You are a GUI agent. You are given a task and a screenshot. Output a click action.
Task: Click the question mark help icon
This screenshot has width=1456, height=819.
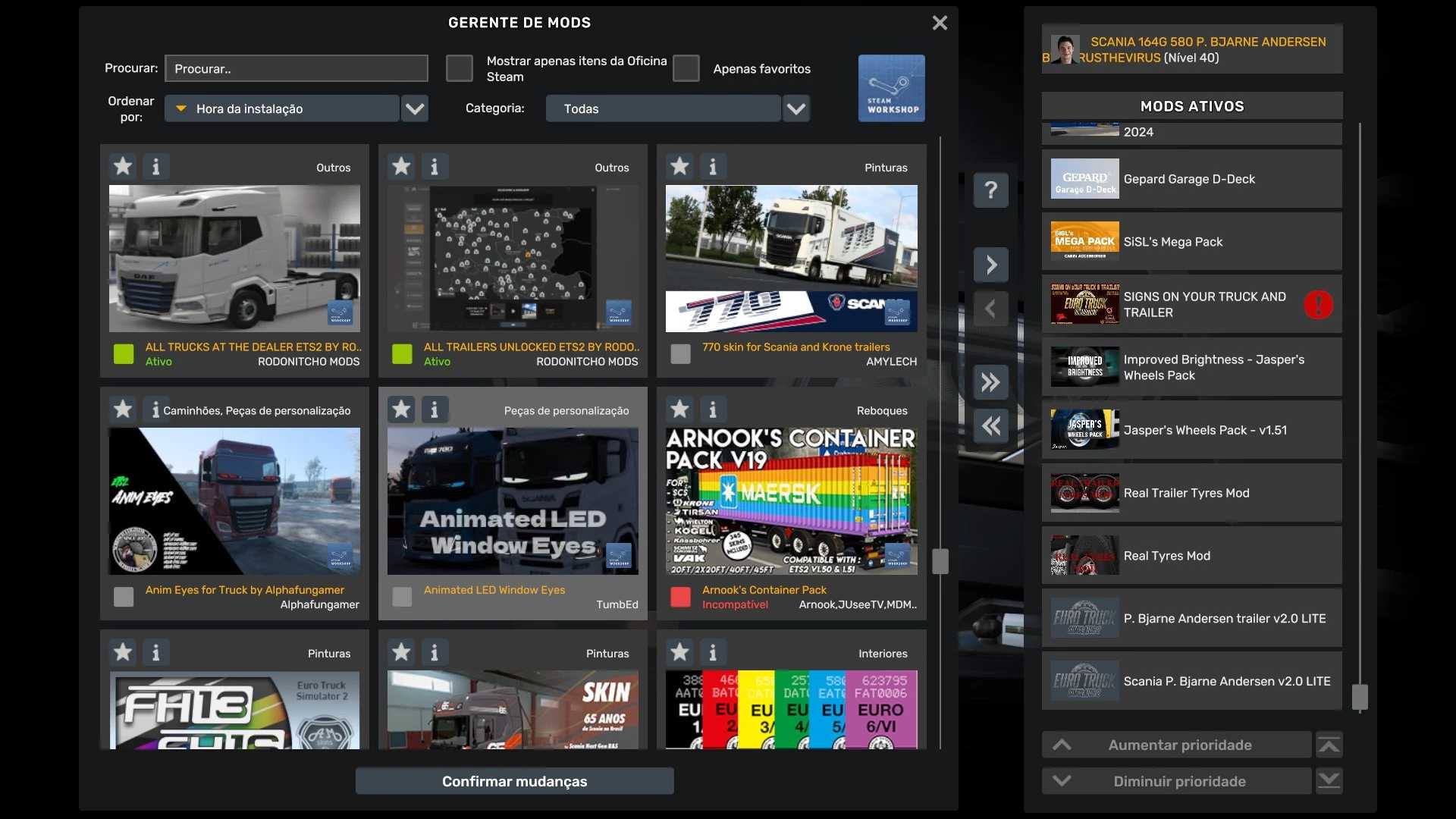pos(990,190)
